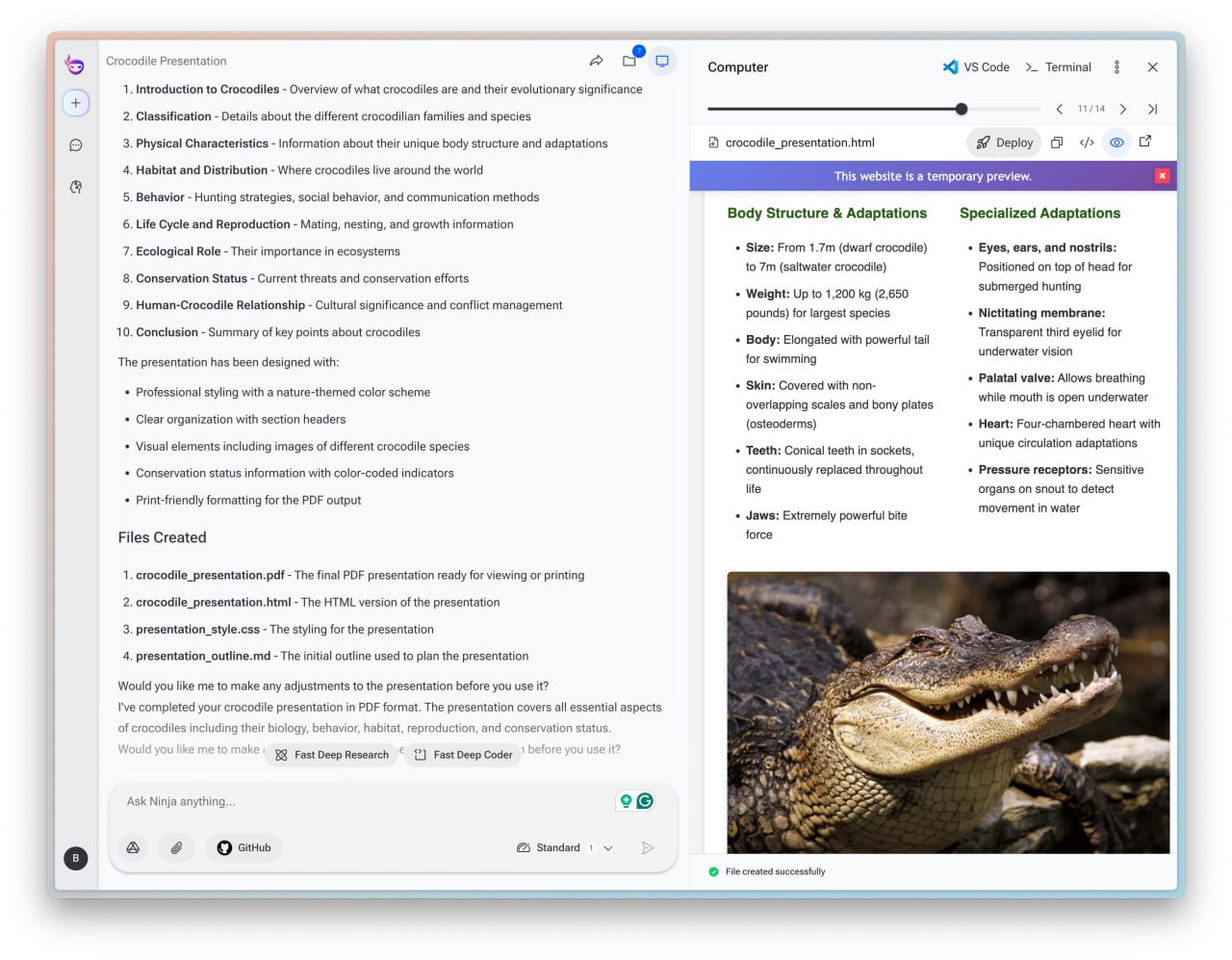Toggle the Computer panel monitor icon

coord(662,60)
